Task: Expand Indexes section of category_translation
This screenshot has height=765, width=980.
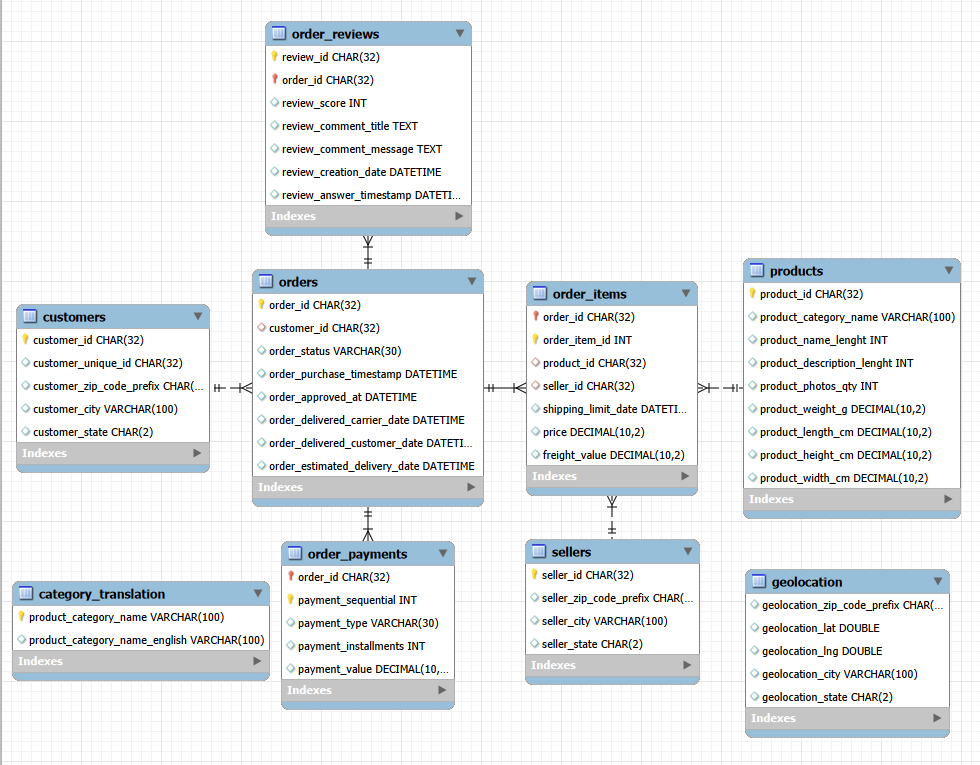Action: pos(257,661)
